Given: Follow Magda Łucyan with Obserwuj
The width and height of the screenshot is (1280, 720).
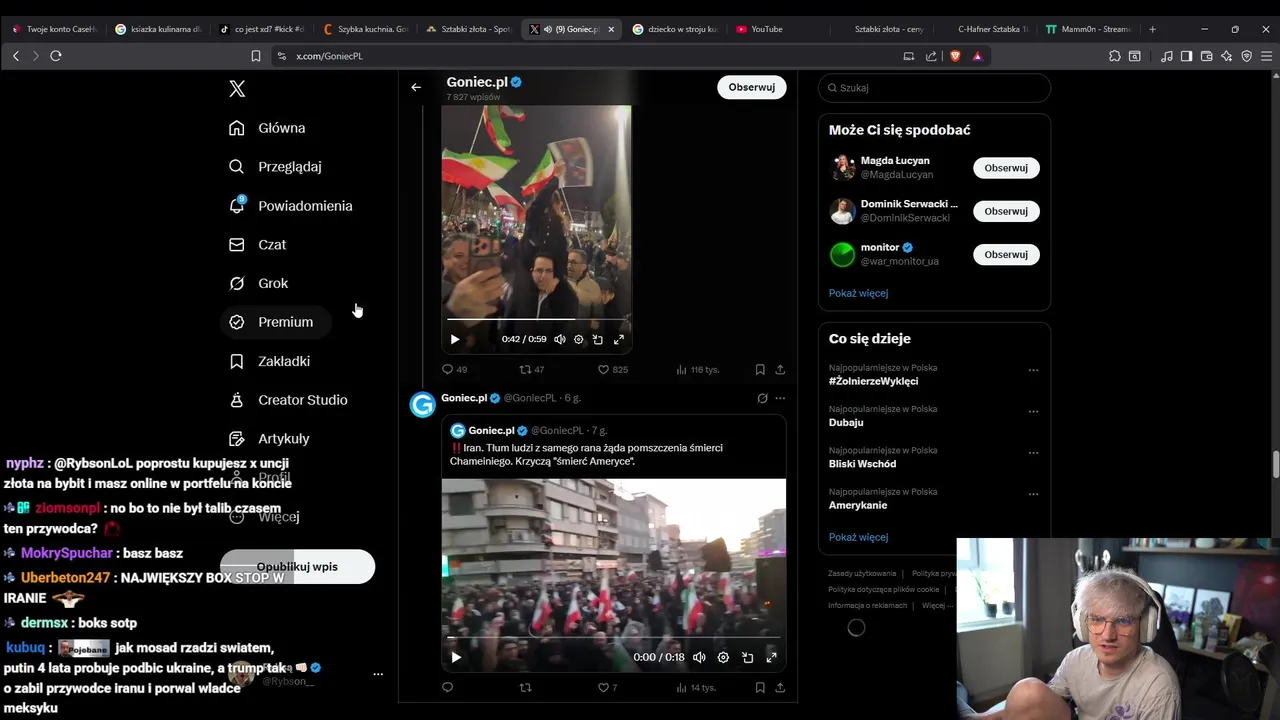Looking at the screenshot, I should pyautogui.click(x=1006, y=168).
